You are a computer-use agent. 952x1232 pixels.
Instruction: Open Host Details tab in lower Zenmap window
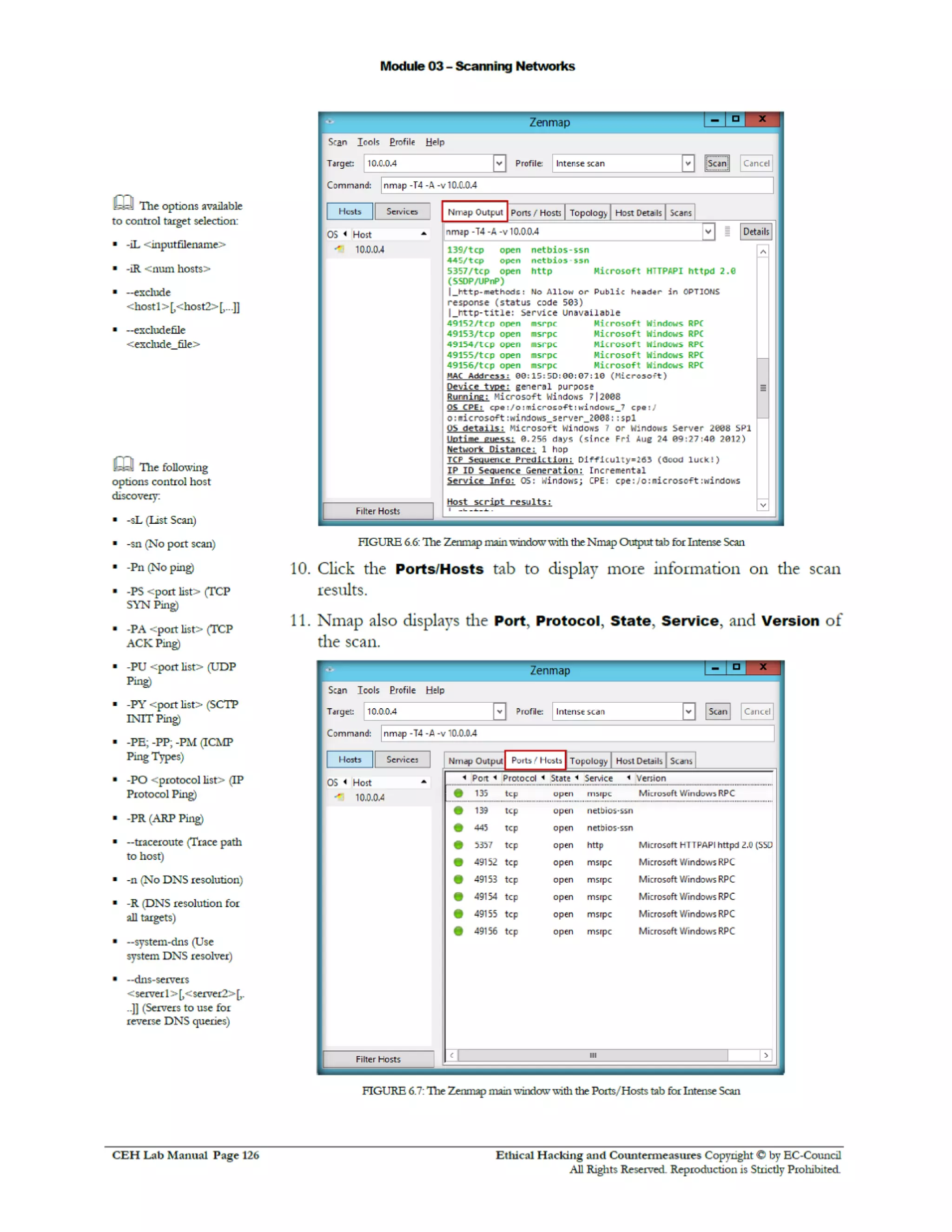[x=639, y=760]
